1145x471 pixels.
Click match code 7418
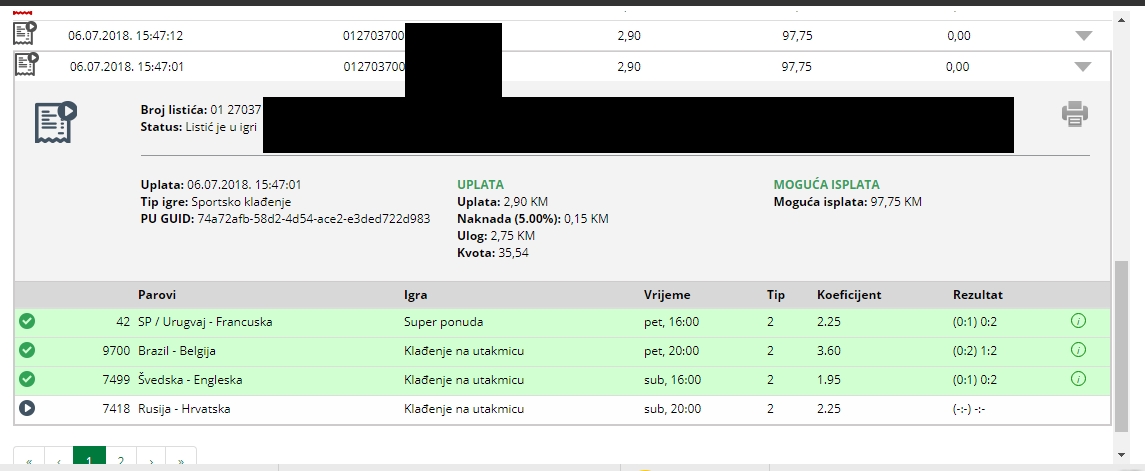pos(117,409)
